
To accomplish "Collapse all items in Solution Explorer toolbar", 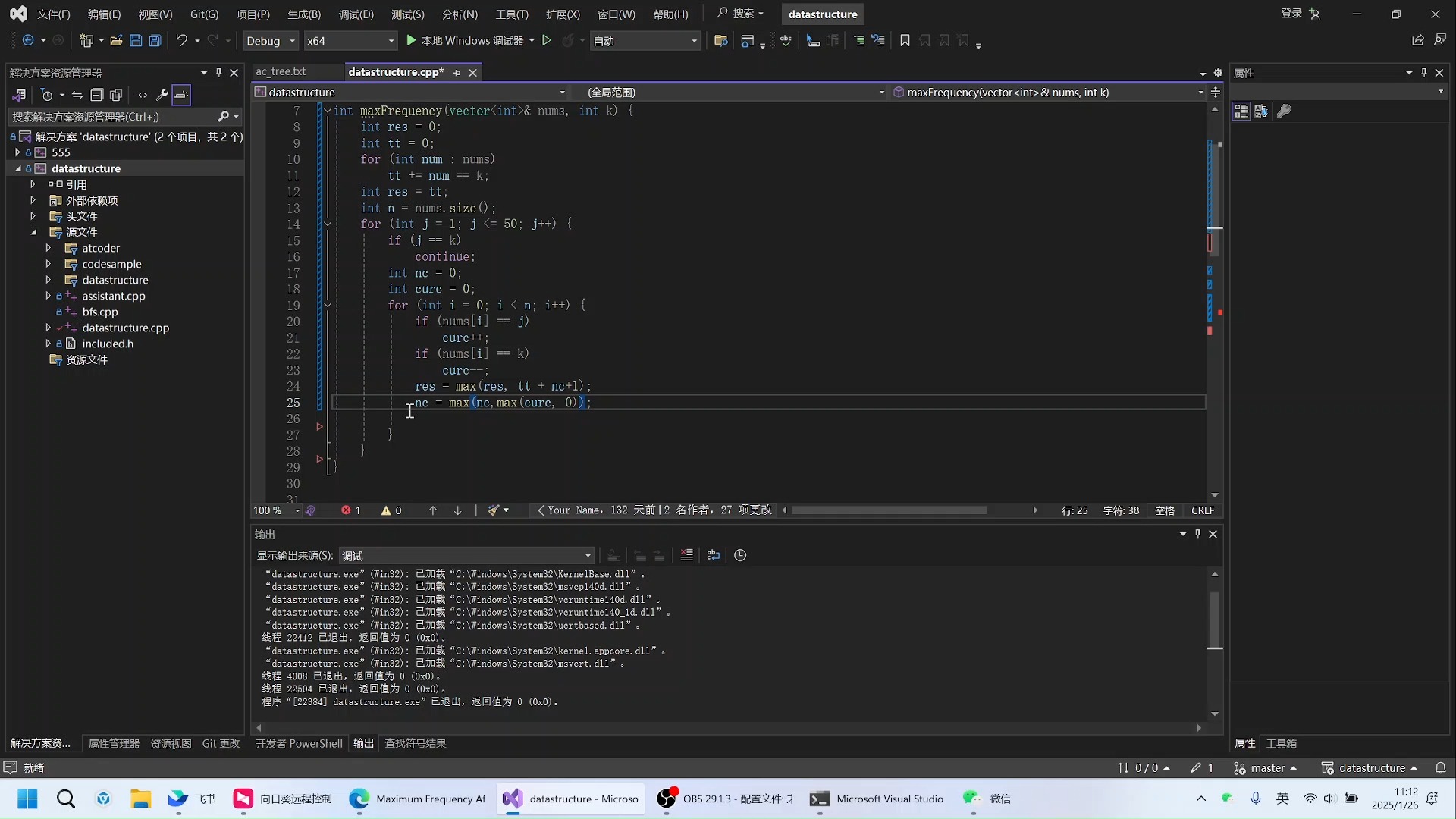I will 96,95.
